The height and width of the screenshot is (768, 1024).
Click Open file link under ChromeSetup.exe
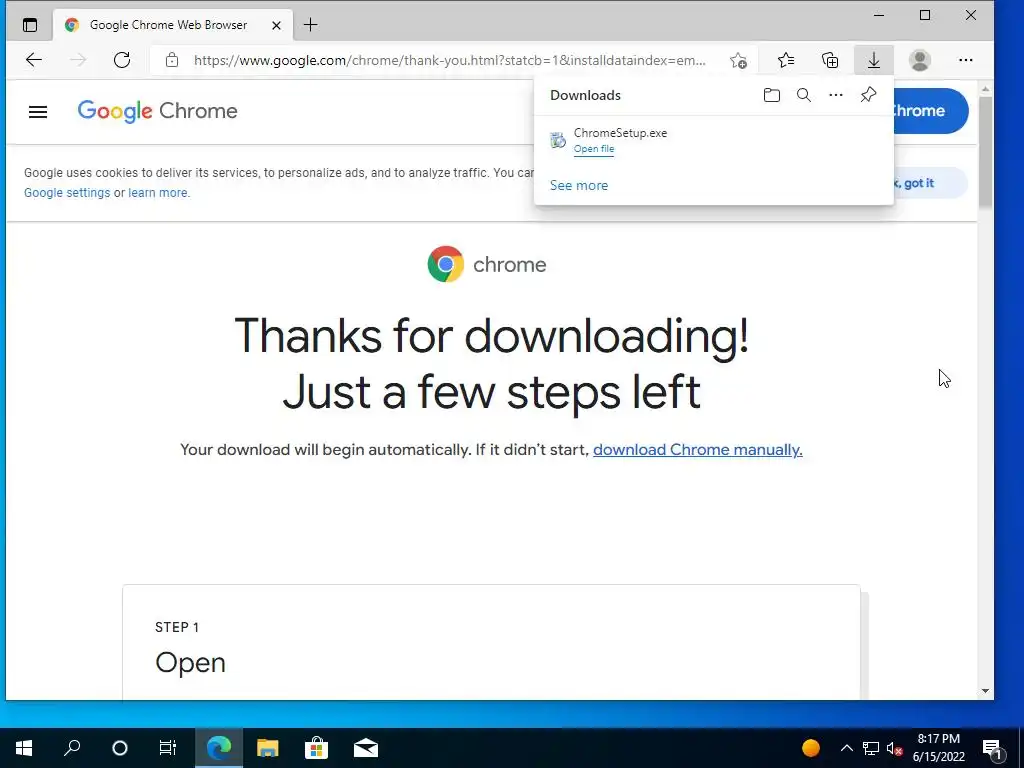(x=594, y=149)
